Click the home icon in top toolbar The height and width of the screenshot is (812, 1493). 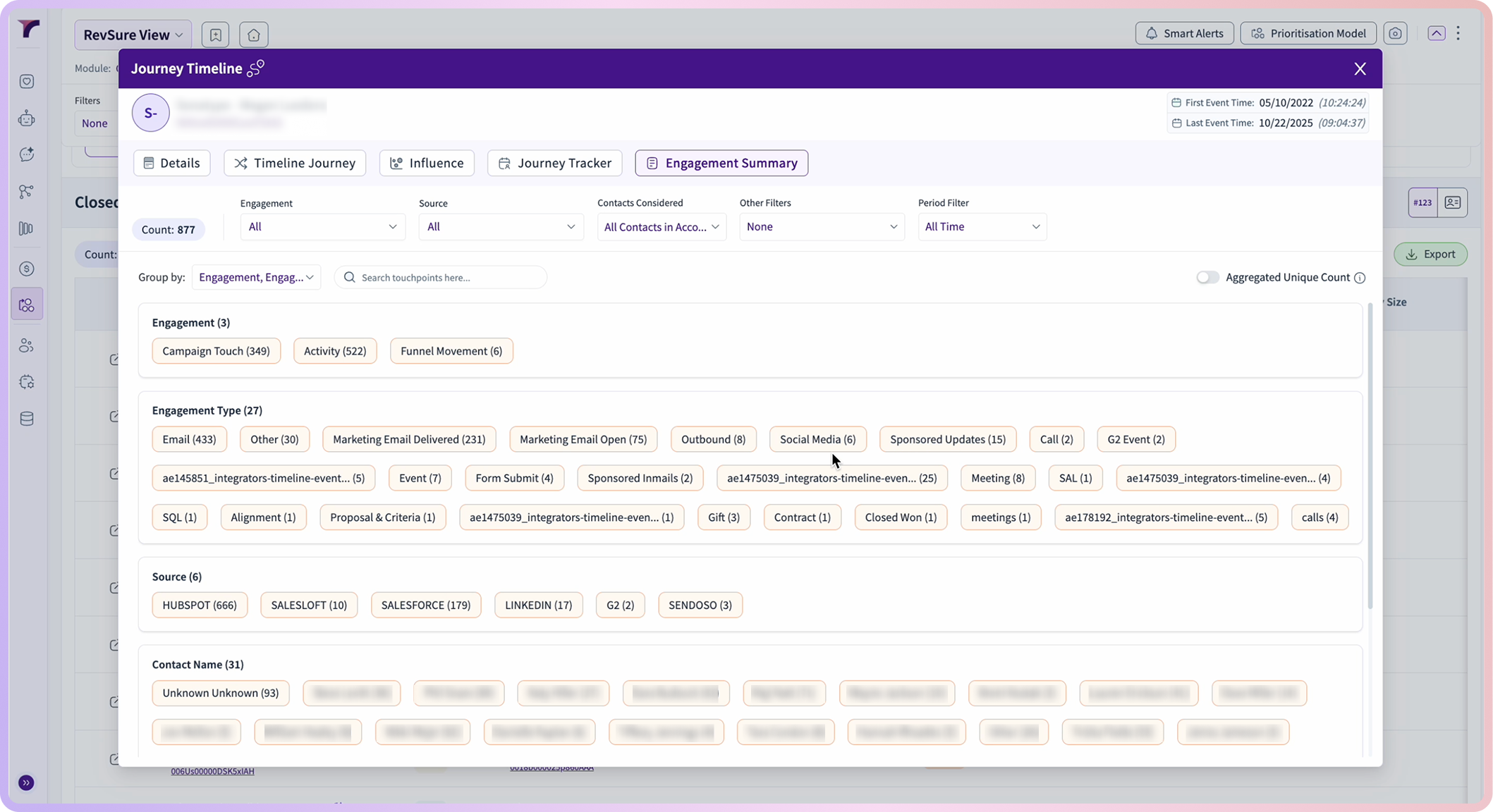254,35
